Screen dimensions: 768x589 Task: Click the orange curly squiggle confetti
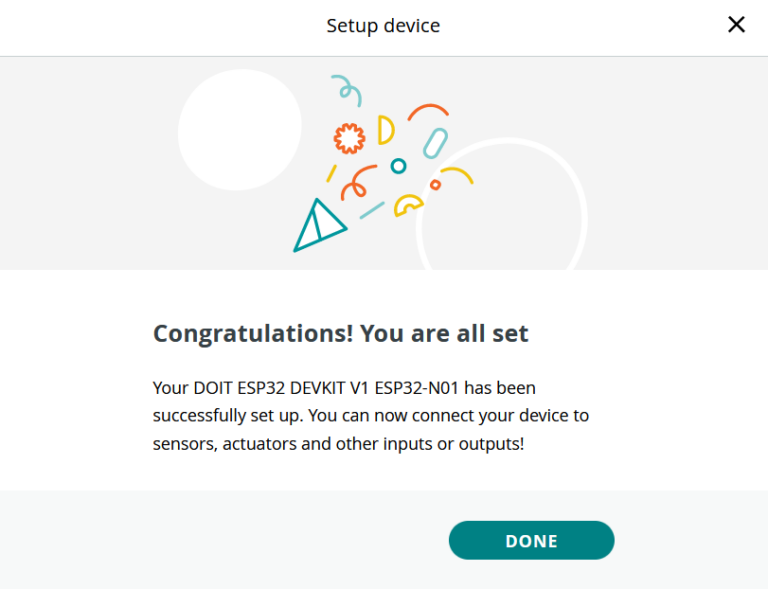tap(355, 182)
